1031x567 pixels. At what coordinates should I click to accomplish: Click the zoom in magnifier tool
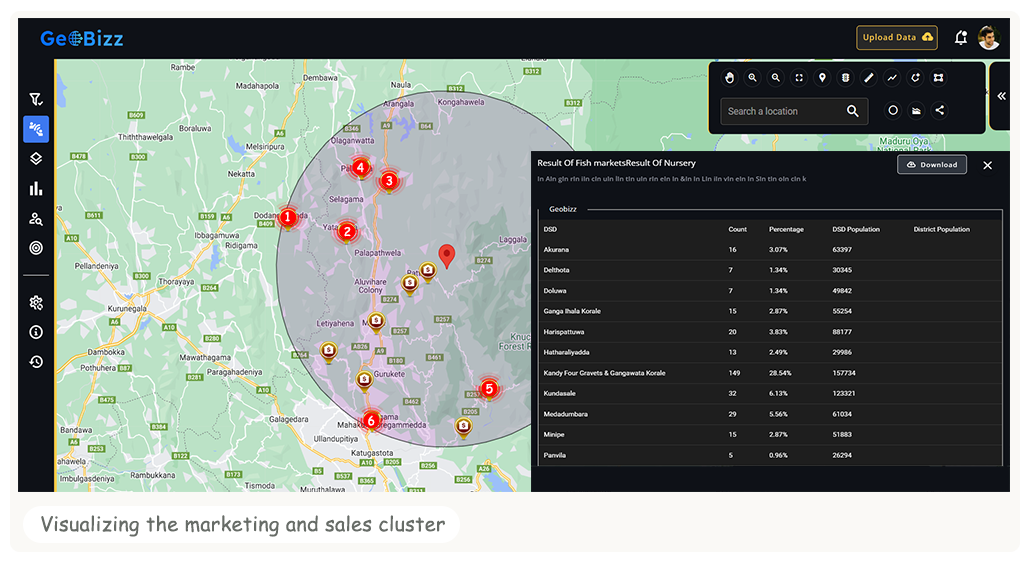[752, 78]
